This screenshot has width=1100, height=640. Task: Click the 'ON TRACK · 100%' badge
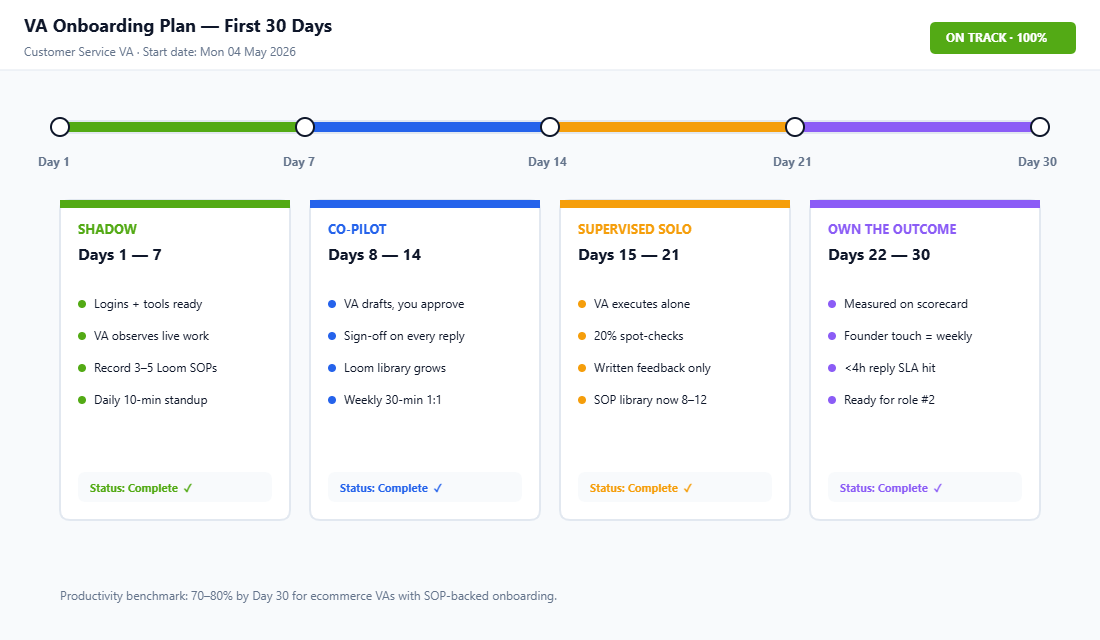pos(1003,37)
